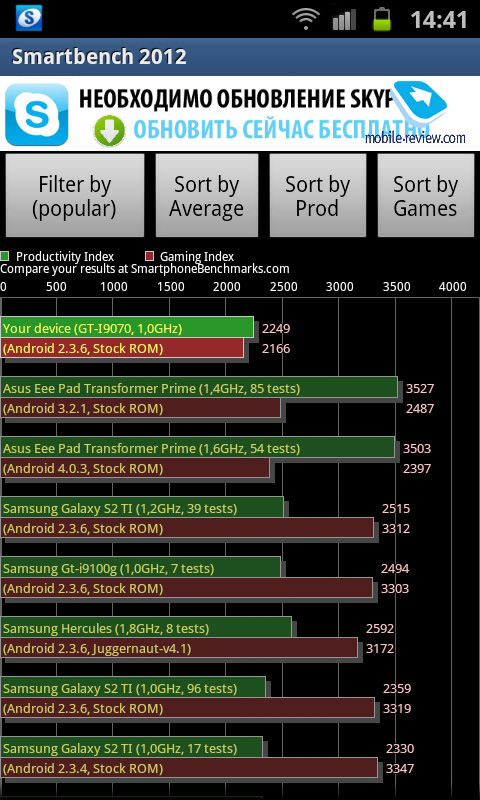This screenshot has height=800, width=480.
Task: Click the Skype logo in the ad banner
Action: [36, 114]
